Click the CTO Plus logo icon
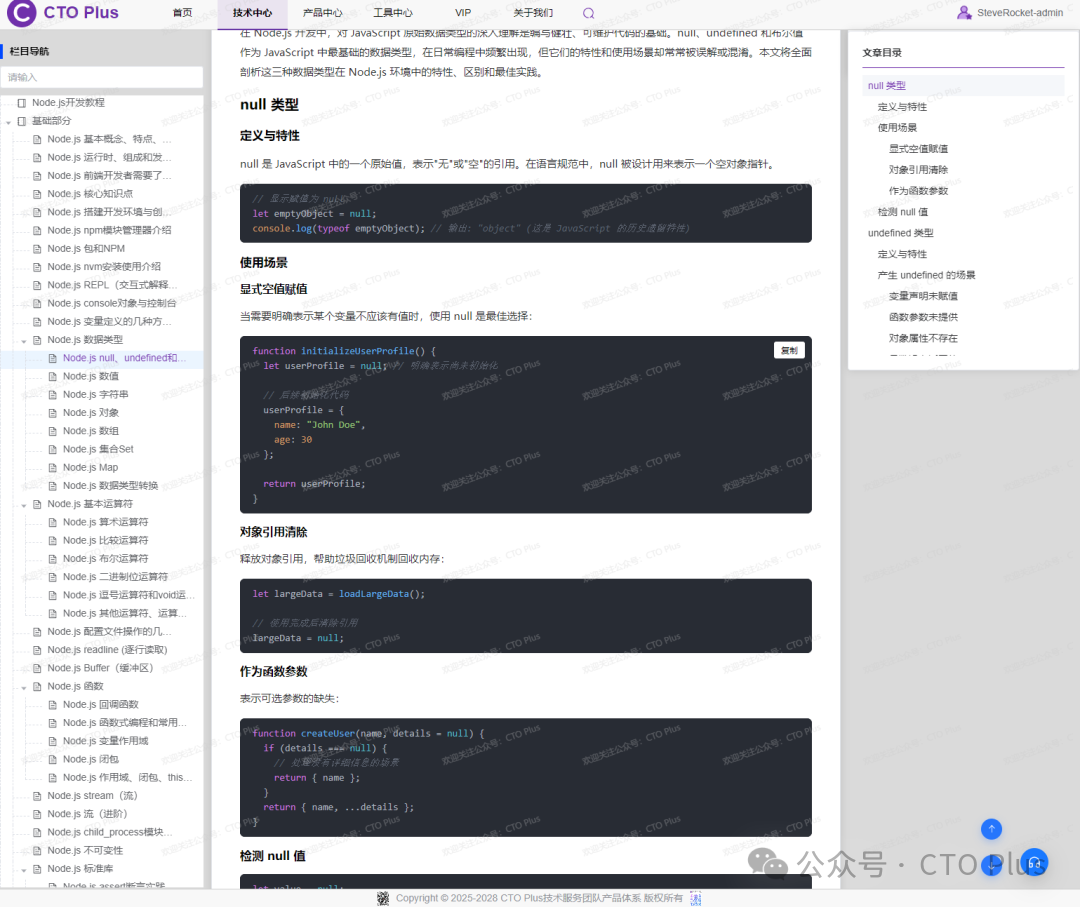The image size is (1080, 907). 21,12
